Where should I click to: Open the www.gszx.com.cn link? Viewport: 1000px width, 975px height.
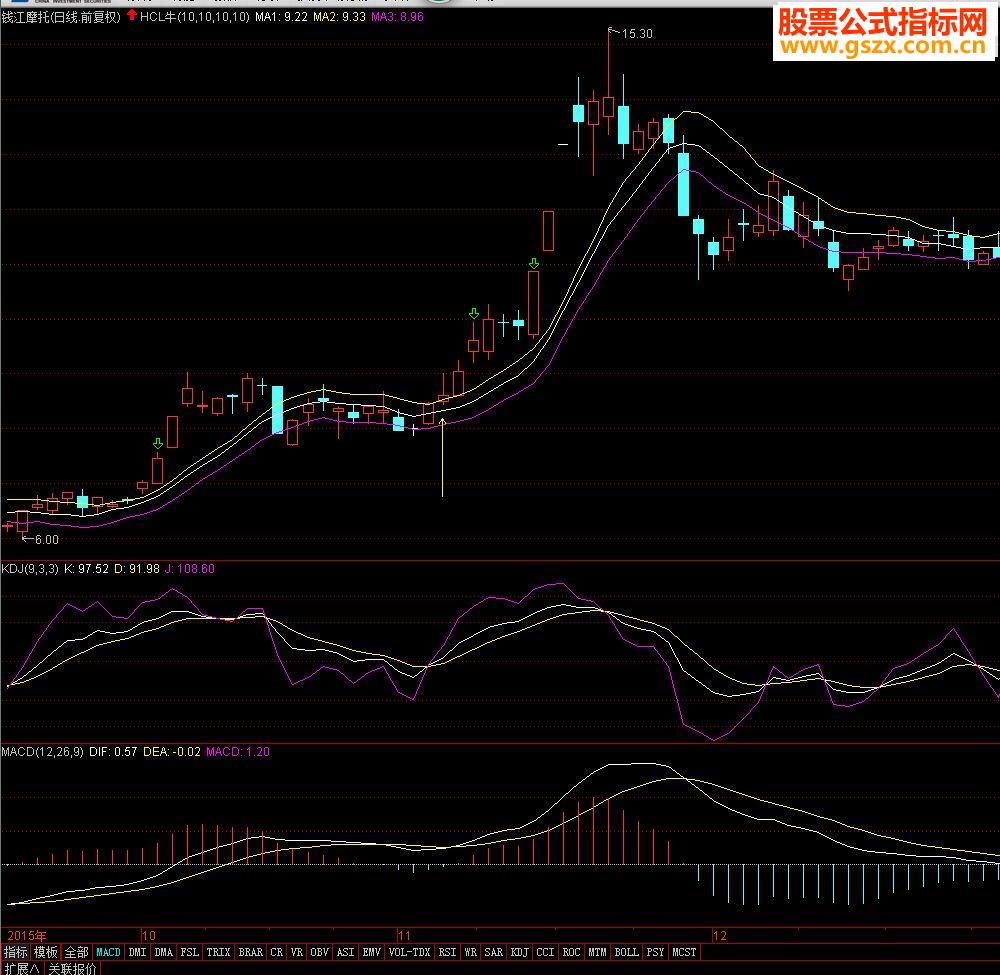coord(883,46)
